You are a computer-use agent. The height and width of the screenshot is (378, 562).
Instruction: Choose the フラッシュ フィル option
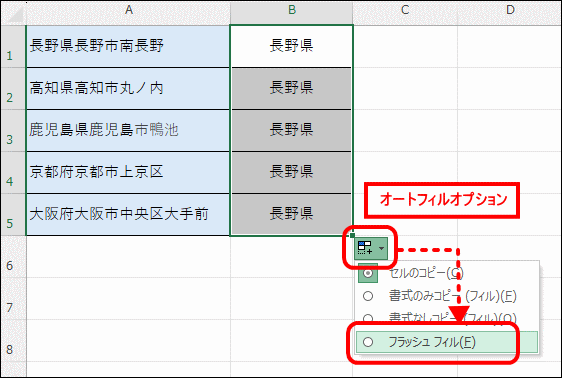pos(447,342)
